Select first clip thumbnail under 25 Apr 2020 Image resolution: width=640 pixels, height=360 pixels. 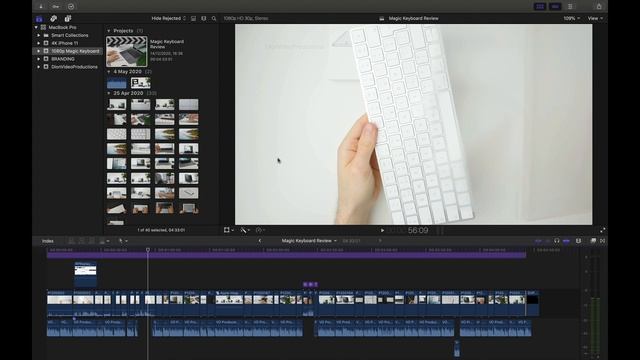(117, 104)
